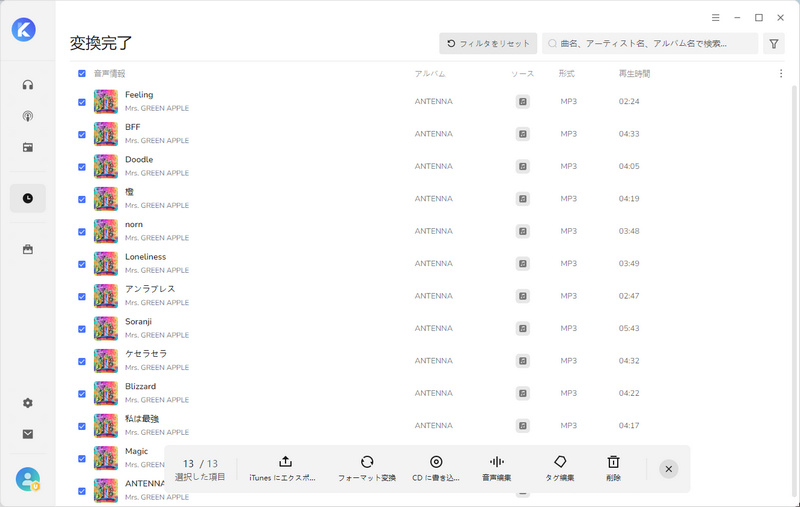
Task: Uncheck the Blizzard track checkbox
Action: coord(82,394)
